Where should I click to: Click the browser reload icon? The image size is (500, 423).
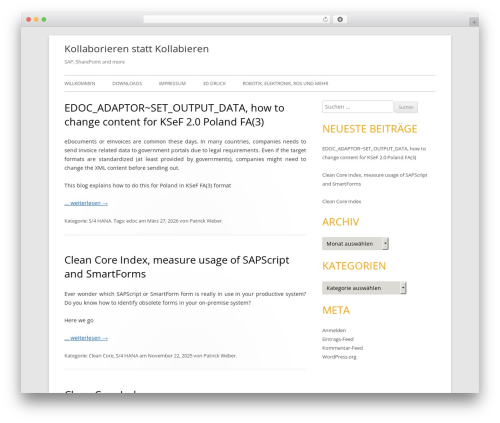coord(325,19)
